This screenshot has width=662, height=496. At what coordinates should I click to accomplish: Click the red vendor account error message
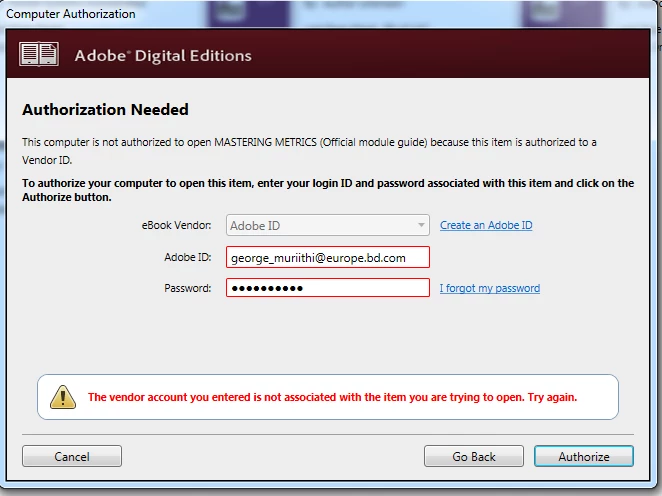click(x=332, y=397)
